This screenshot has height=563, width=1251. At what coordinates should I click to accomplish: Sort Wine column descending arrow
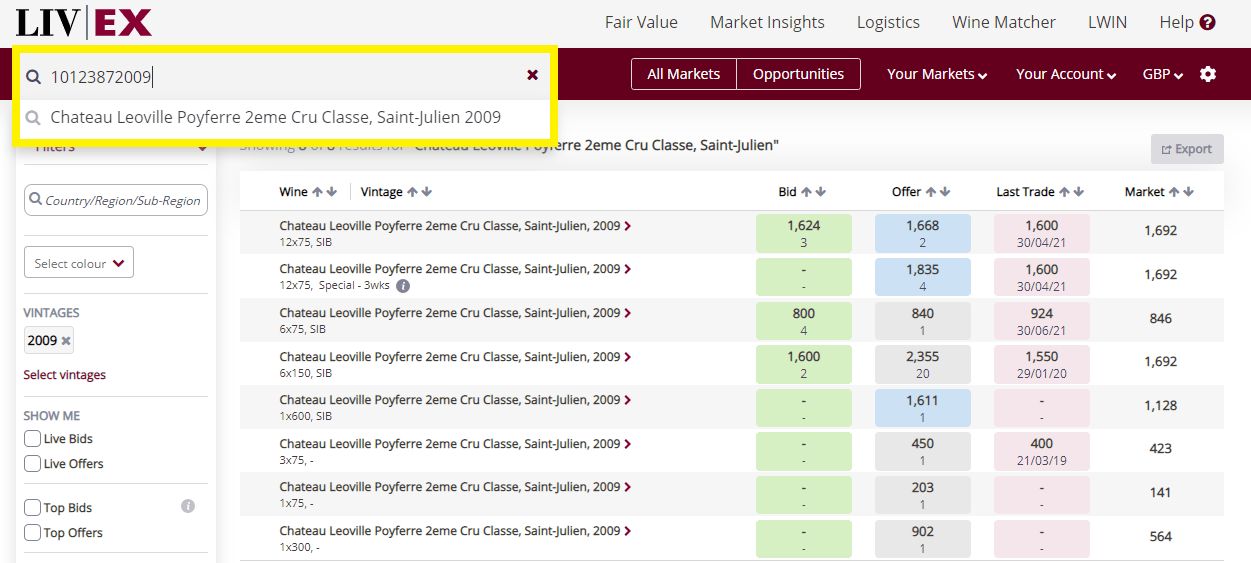[331, 192]
